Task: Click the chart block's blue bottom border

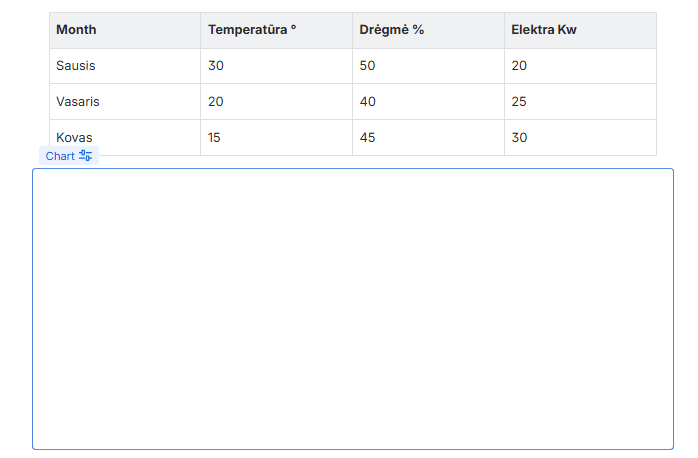Action: [352, 449]
